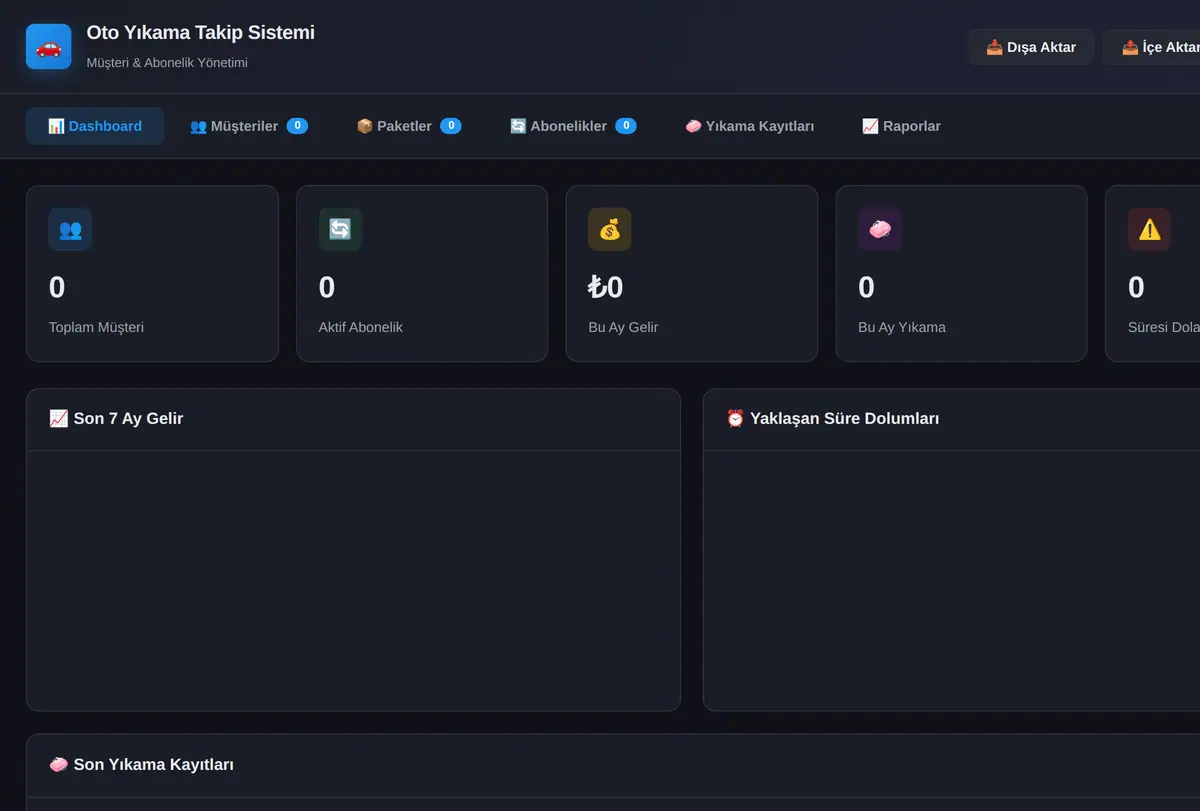Image resolution: width=1200 pixels, height=811 pixels.
Task: Switch to the Müşteriler tab
Action: 249,126
